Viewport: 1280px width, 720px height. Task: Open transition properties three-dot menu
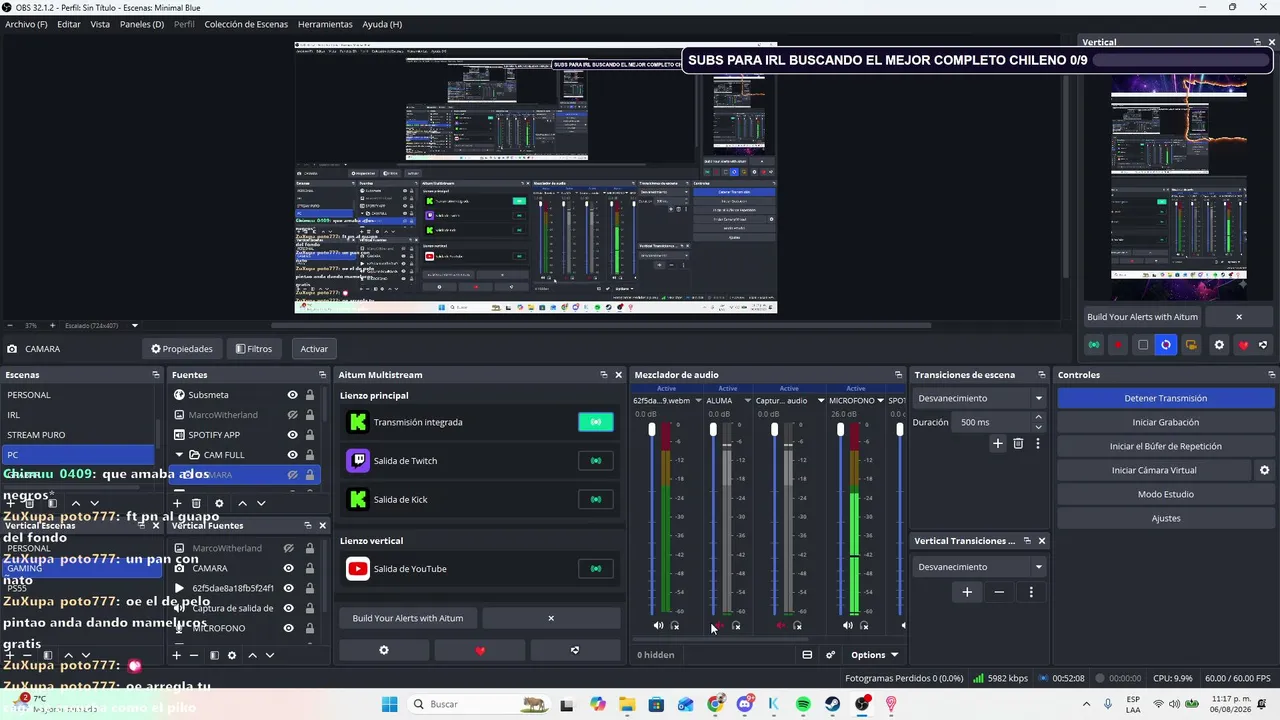1038,443
